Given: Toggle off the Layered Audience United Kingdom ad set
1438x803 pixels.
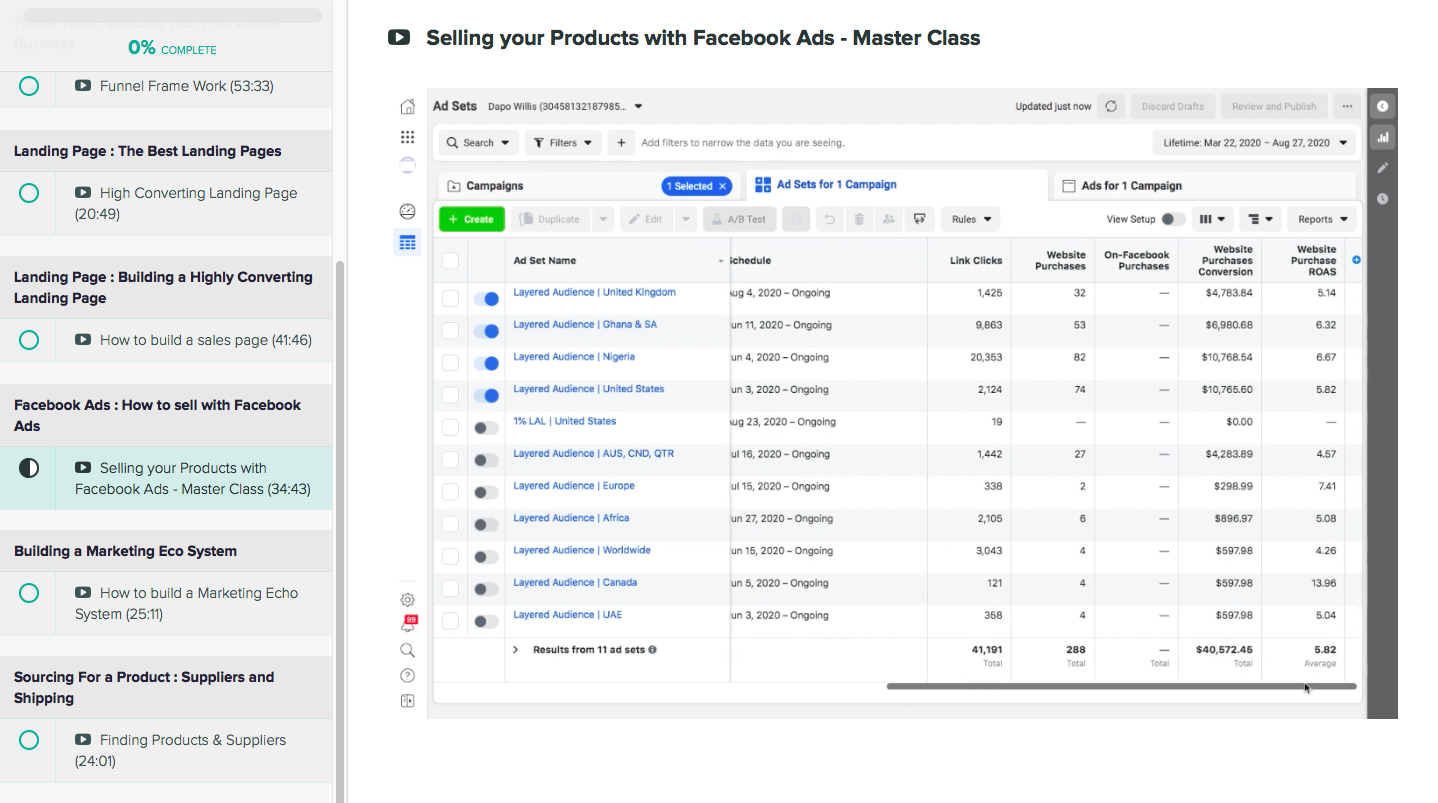Looking at the screenshot, I should (x=486, y=298).
